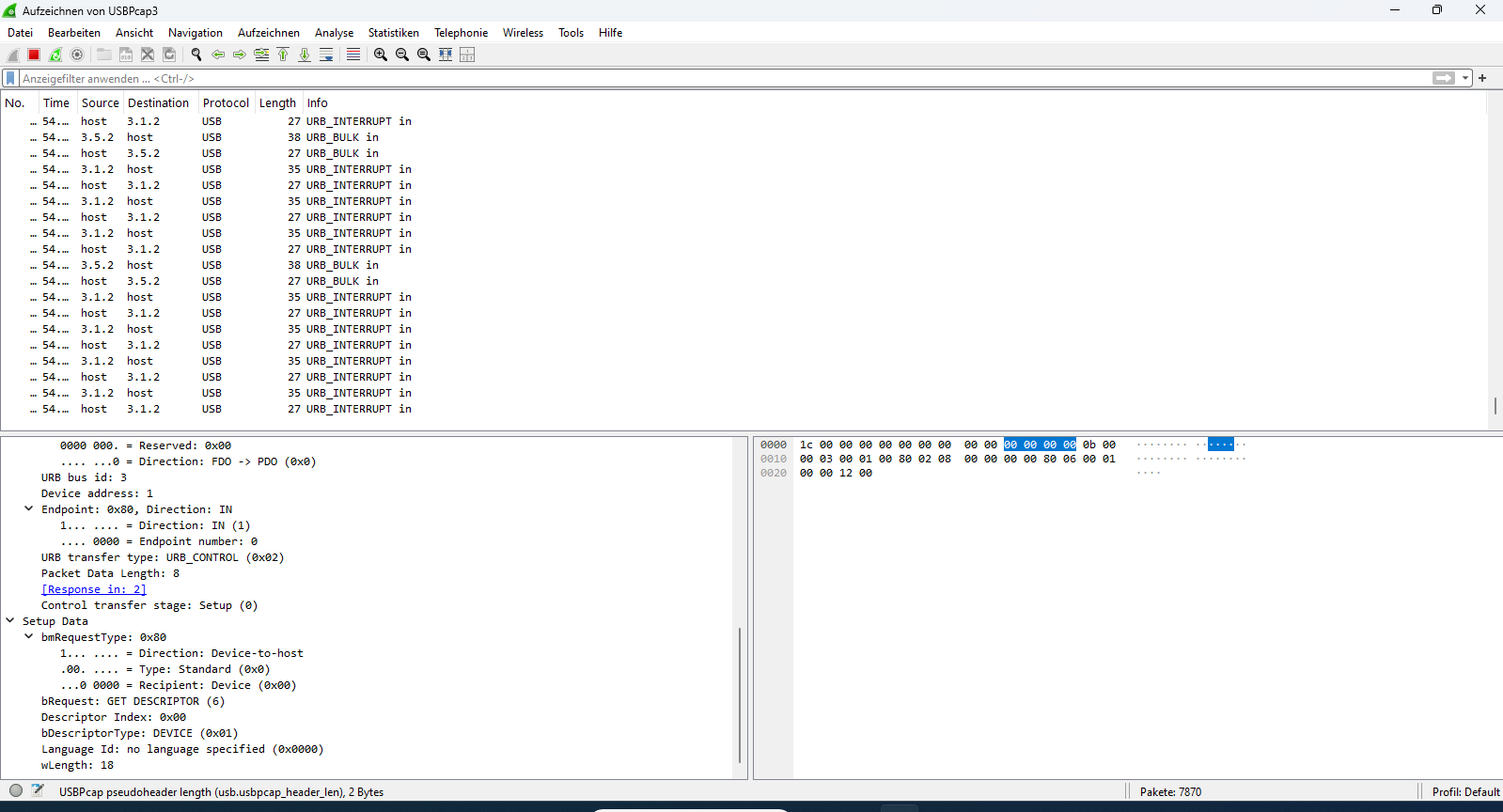Zoom in on the packet text
Screen dimensions: 1503x812
tap(381, 55)
